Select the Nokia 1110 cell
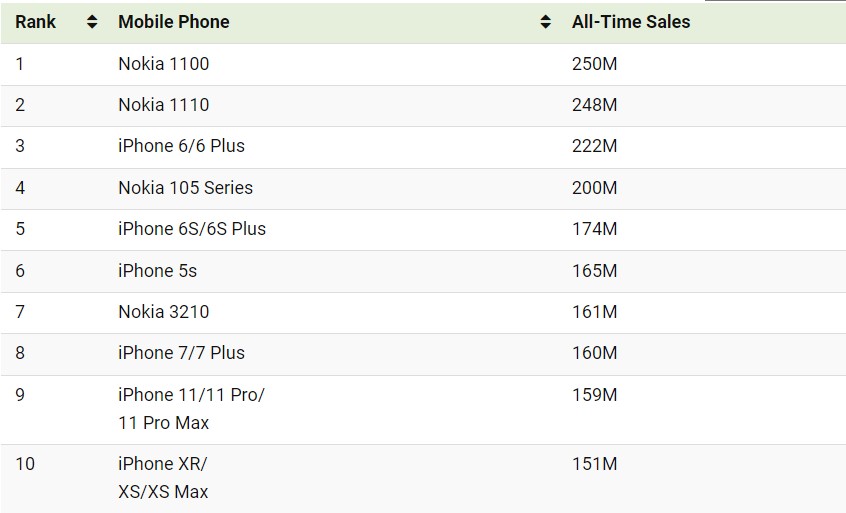Screen dimensions: 846x513 [x=164, y=105]
